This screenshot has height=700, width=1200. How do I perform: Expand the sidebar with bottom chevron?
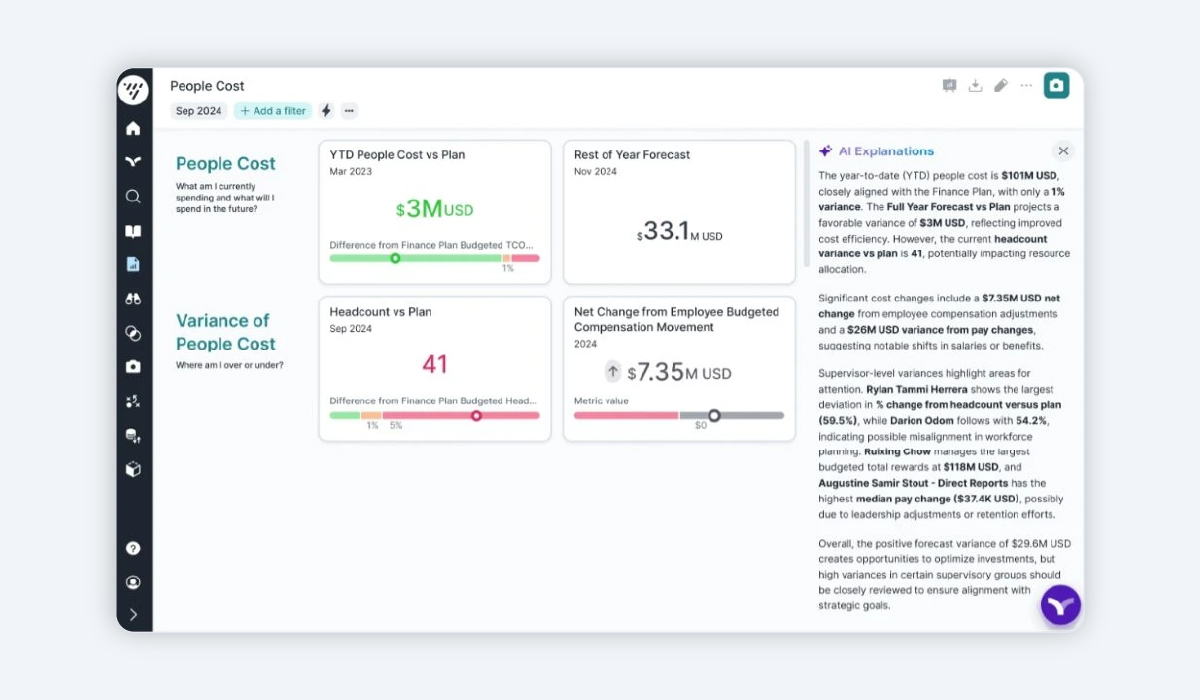click(x=133, y=615)
